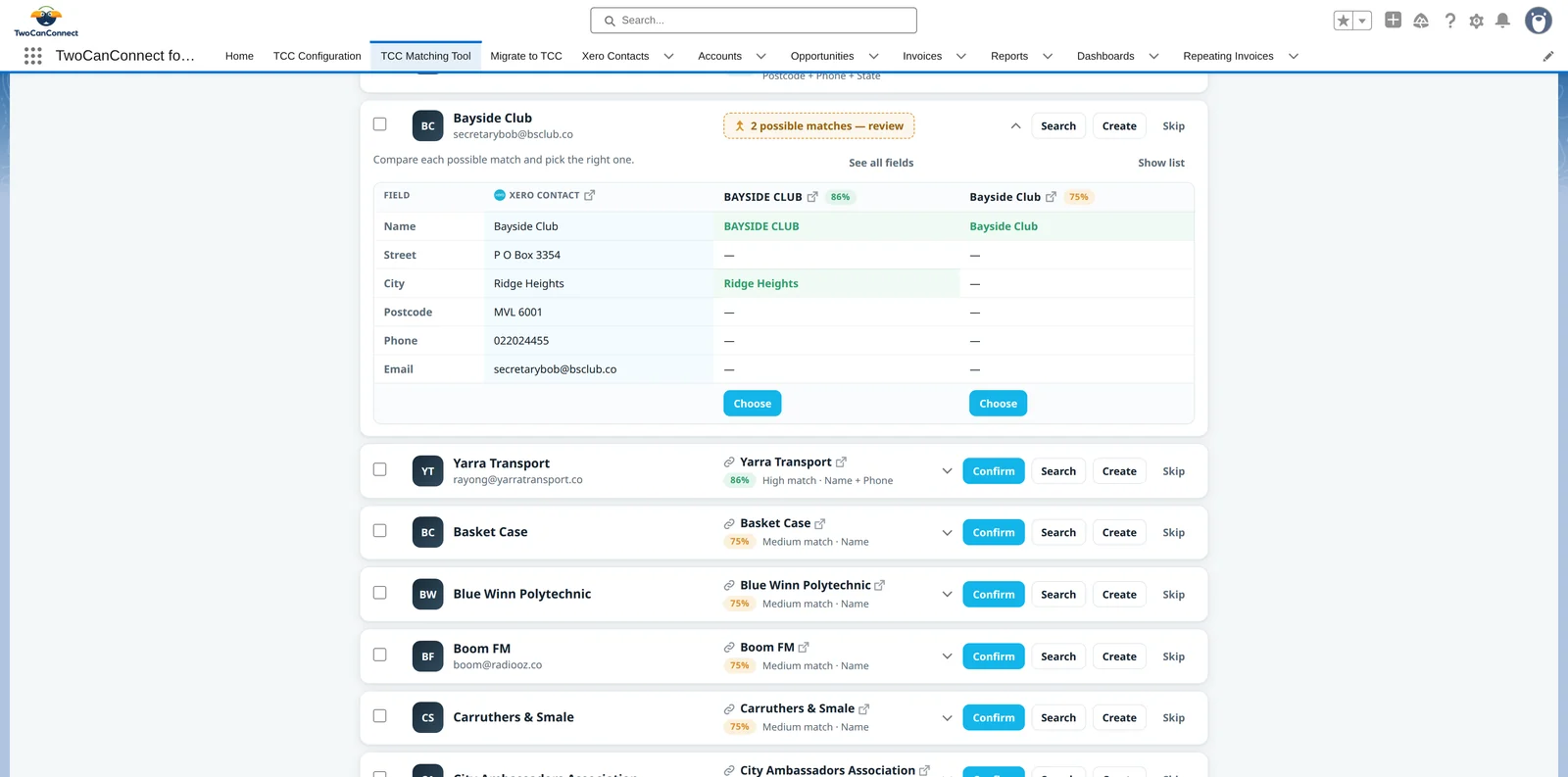This screenshot has height=777, width=1568.
Task: Focus the global Search field
Action: (754, 21)
